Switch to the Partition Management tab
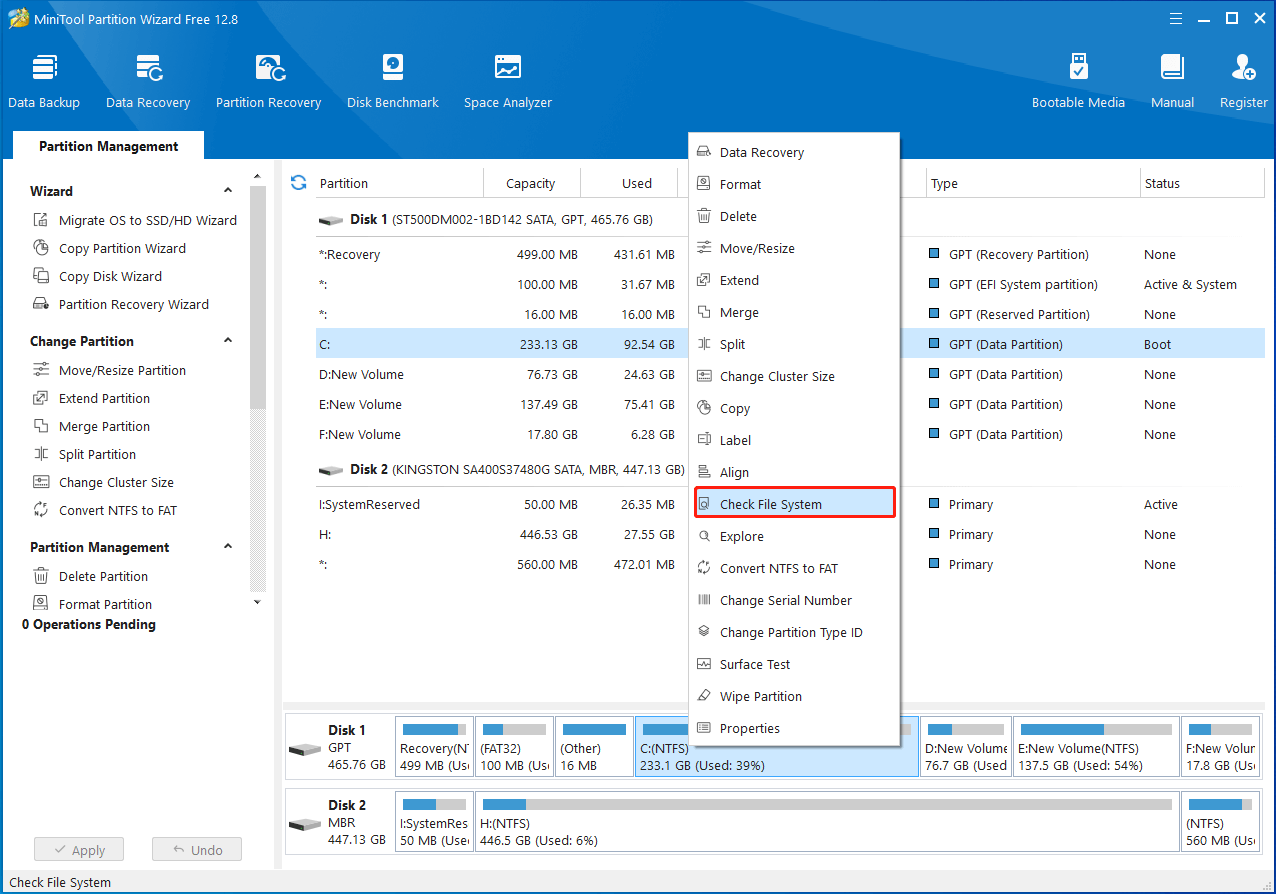1276x894 pixels. tap(108, 146)
